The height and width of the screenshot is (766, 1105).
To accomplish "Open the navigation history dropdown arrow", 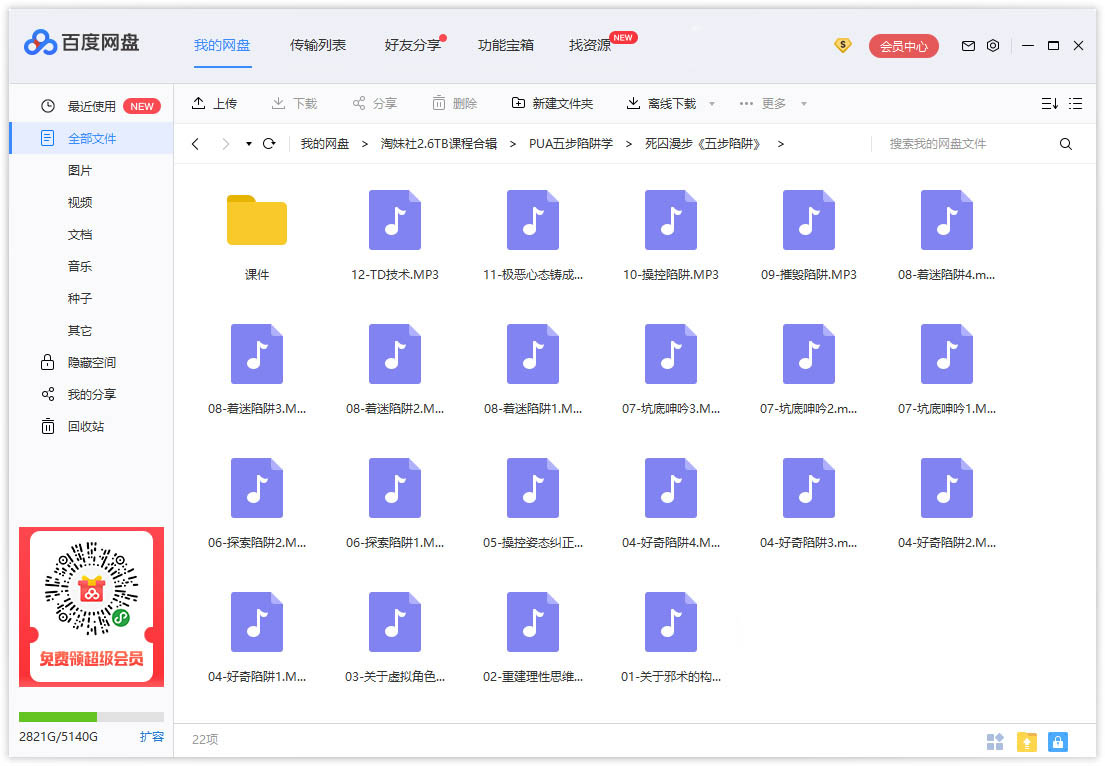I will tap(248, 144).
